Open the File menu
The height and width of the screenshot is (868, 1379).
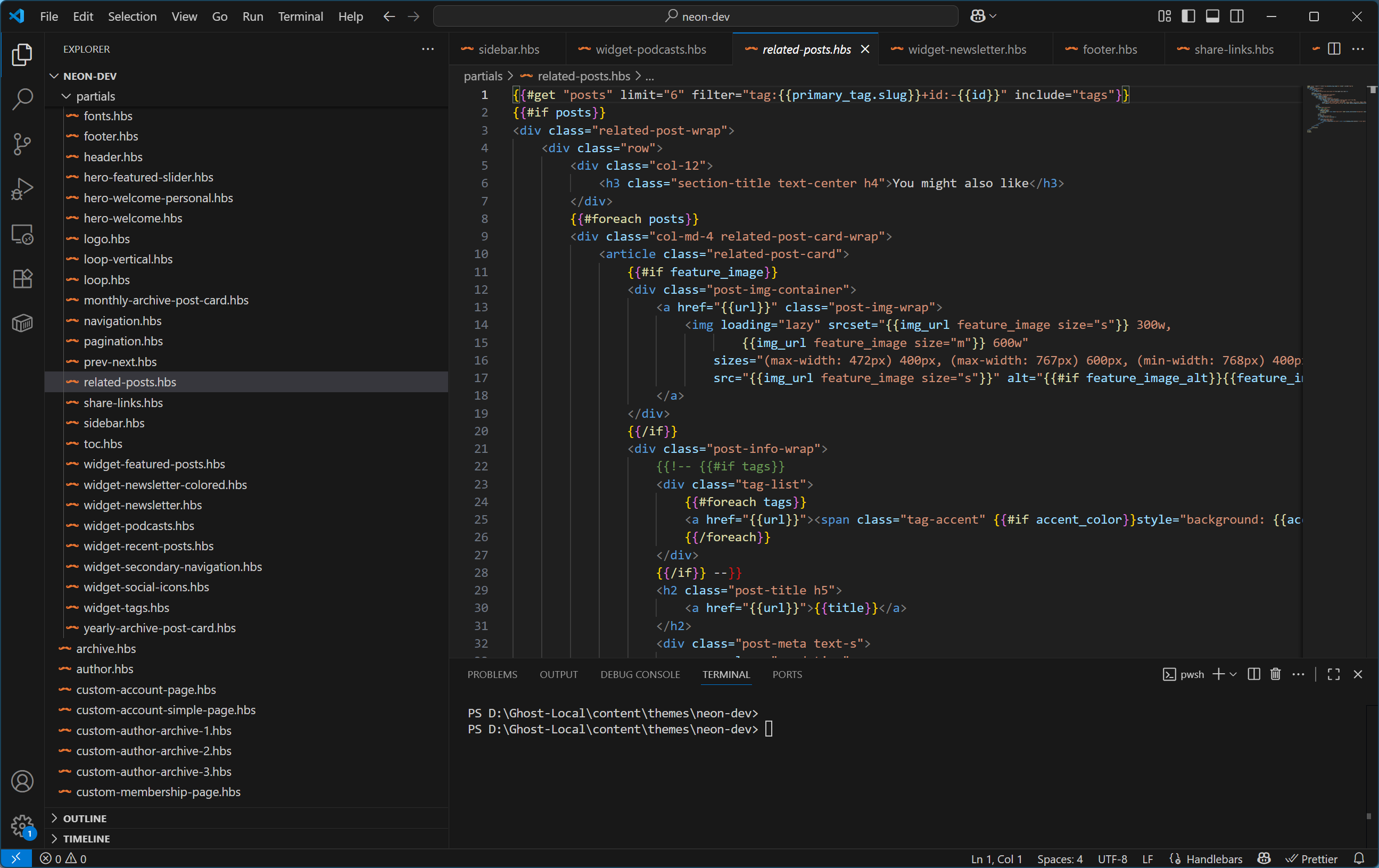click(48, 16)
